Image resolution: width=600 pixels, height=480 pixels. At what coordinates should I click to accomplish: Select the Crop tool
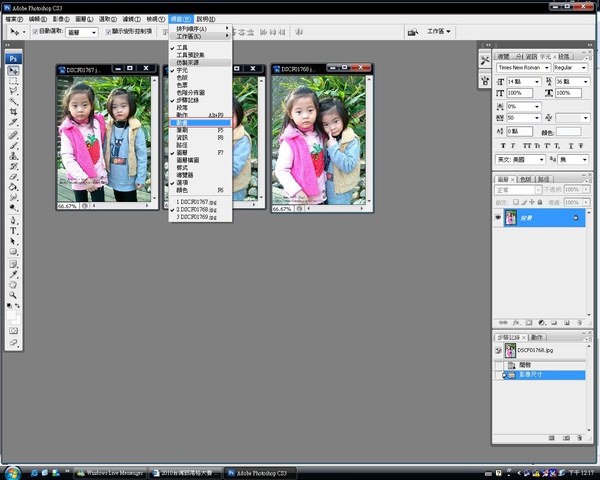point(13,112)
